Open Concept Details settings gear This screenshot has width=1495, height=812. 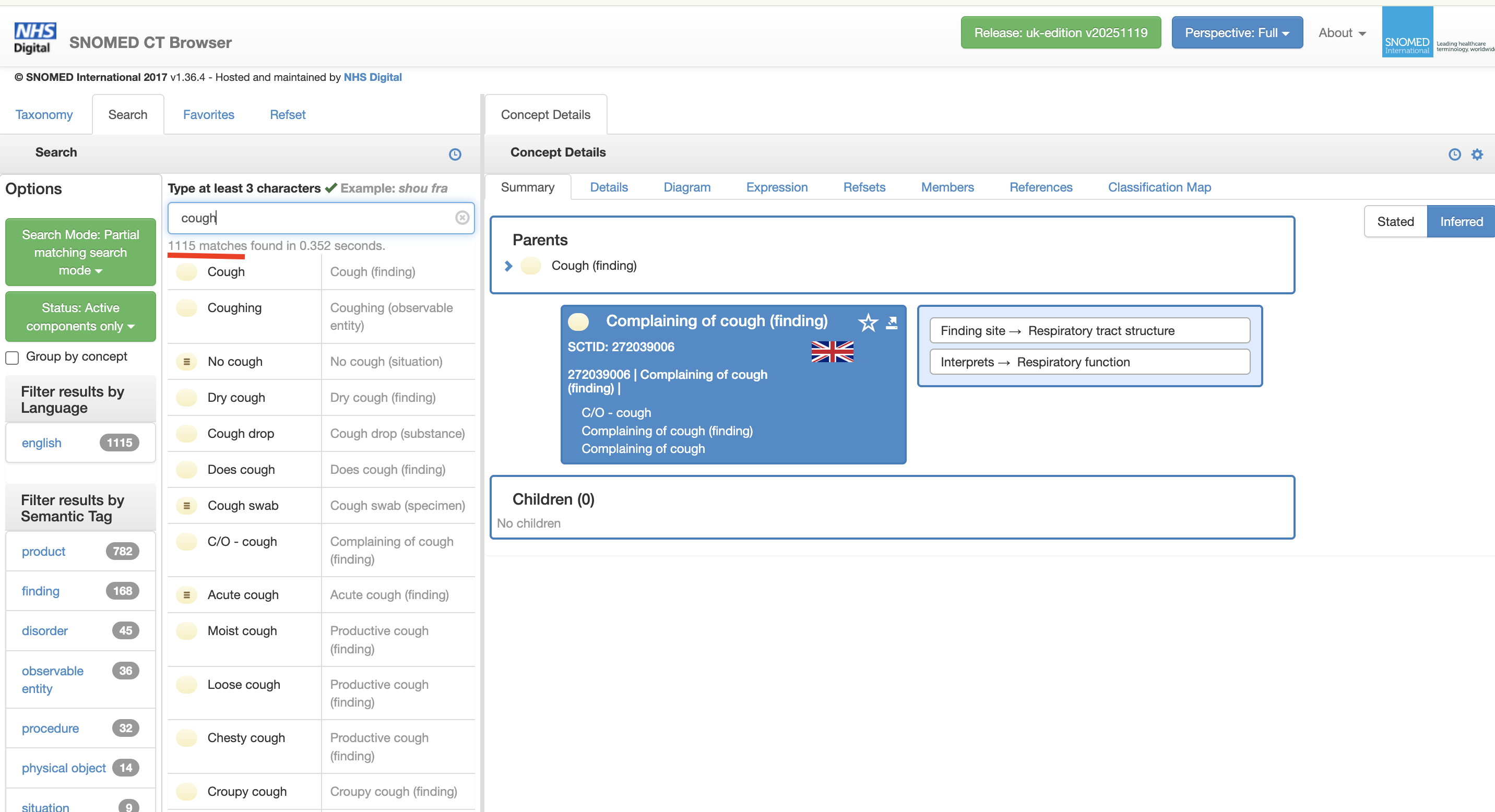point(1478,154)
